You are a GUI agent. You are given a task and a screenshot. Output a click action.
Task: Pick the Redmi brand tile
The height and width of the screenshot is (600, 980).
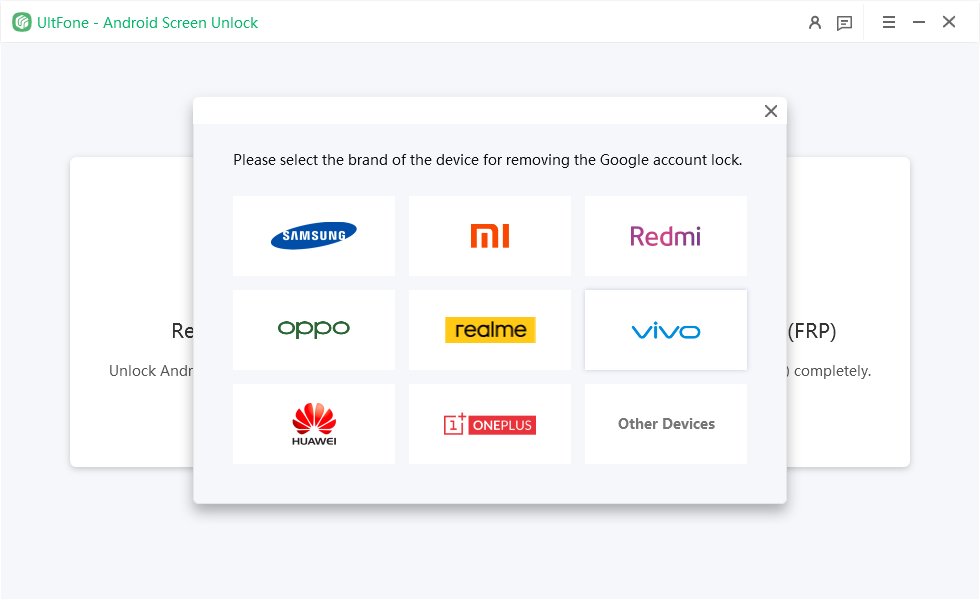666,235
